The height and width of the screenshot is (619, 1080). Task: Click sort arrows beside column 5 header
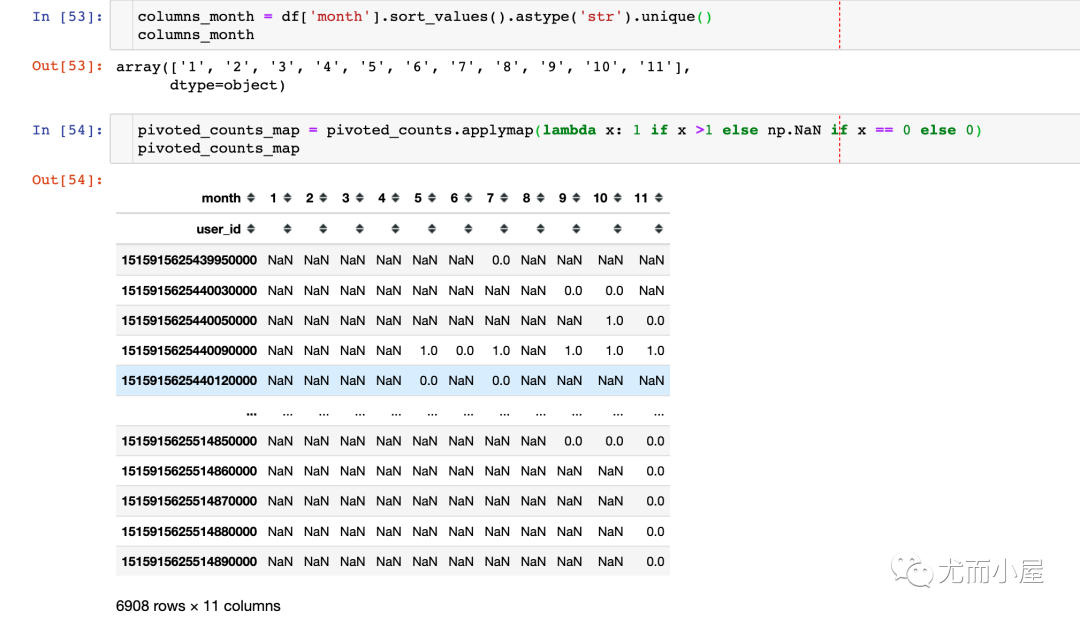[x=431, y=198]
